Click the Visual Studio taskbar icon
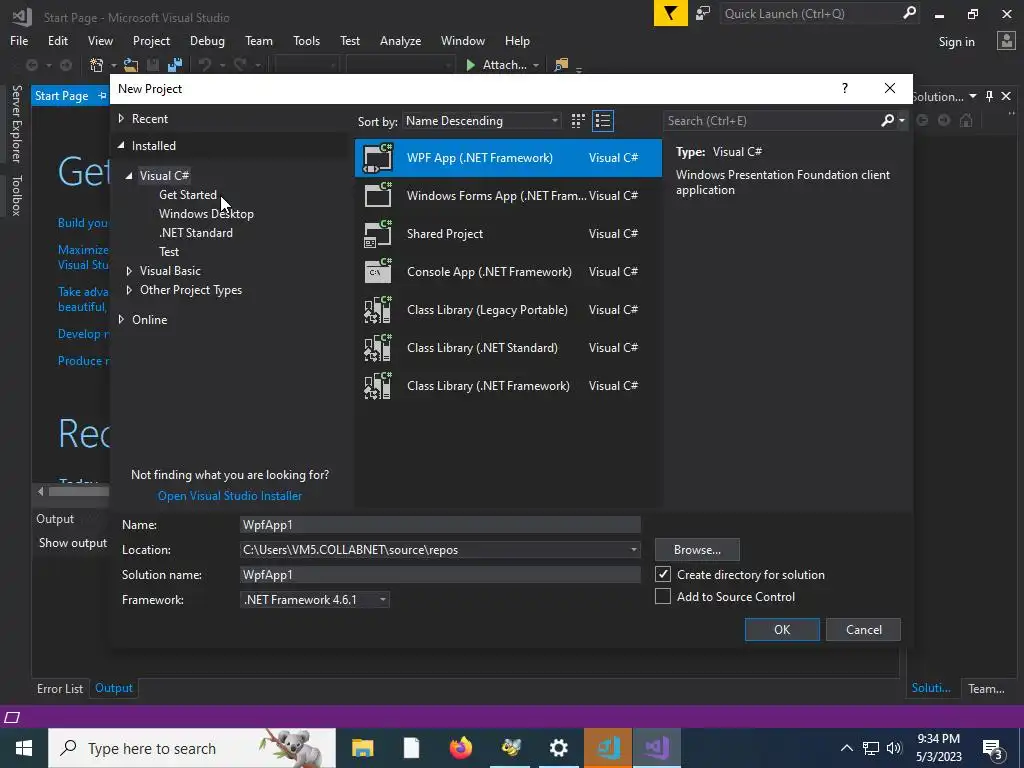This screenshot has height=768, width=1024. tap(656, 748)
